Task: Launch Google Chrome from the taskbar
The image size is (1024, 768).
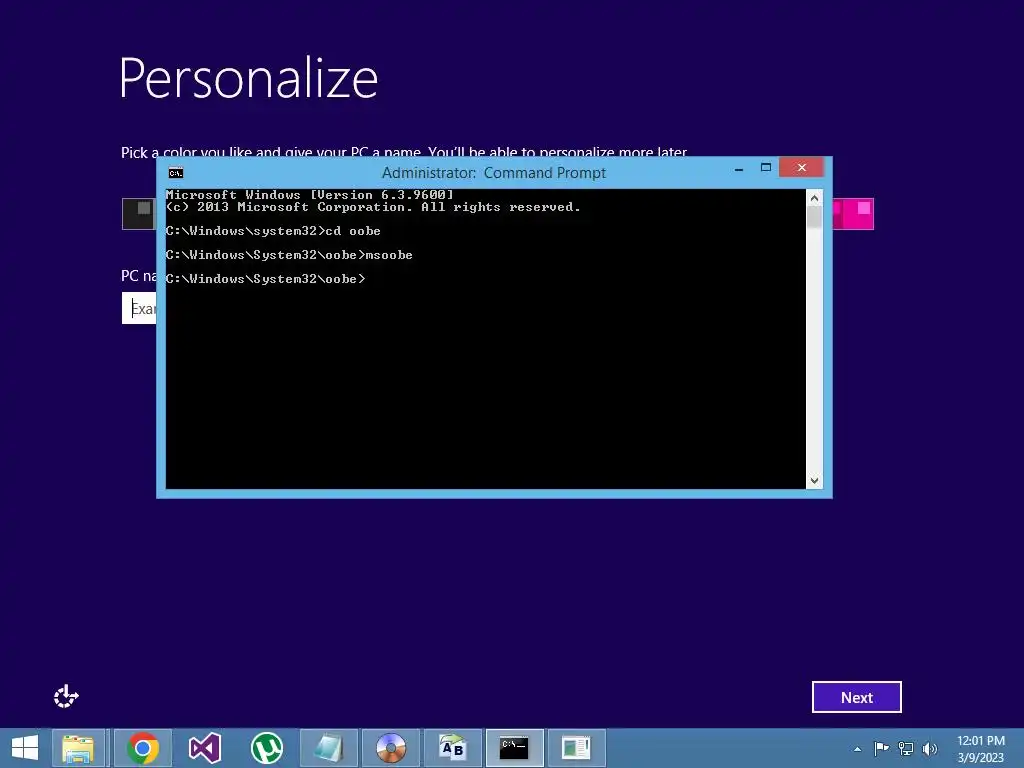Action: (x=143, y=748)
